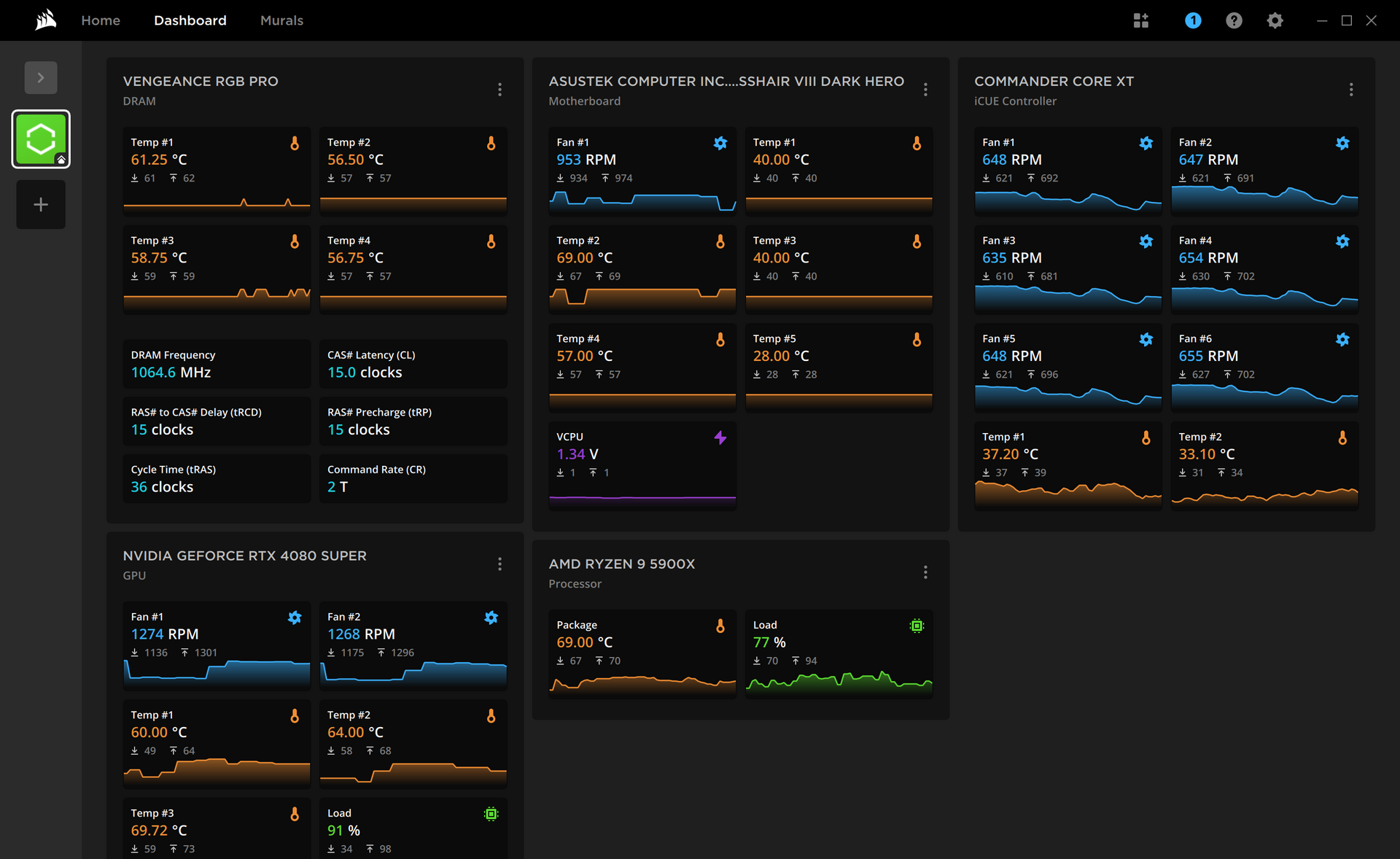Select the Command Rate (CR) tile

coord(413,478)
